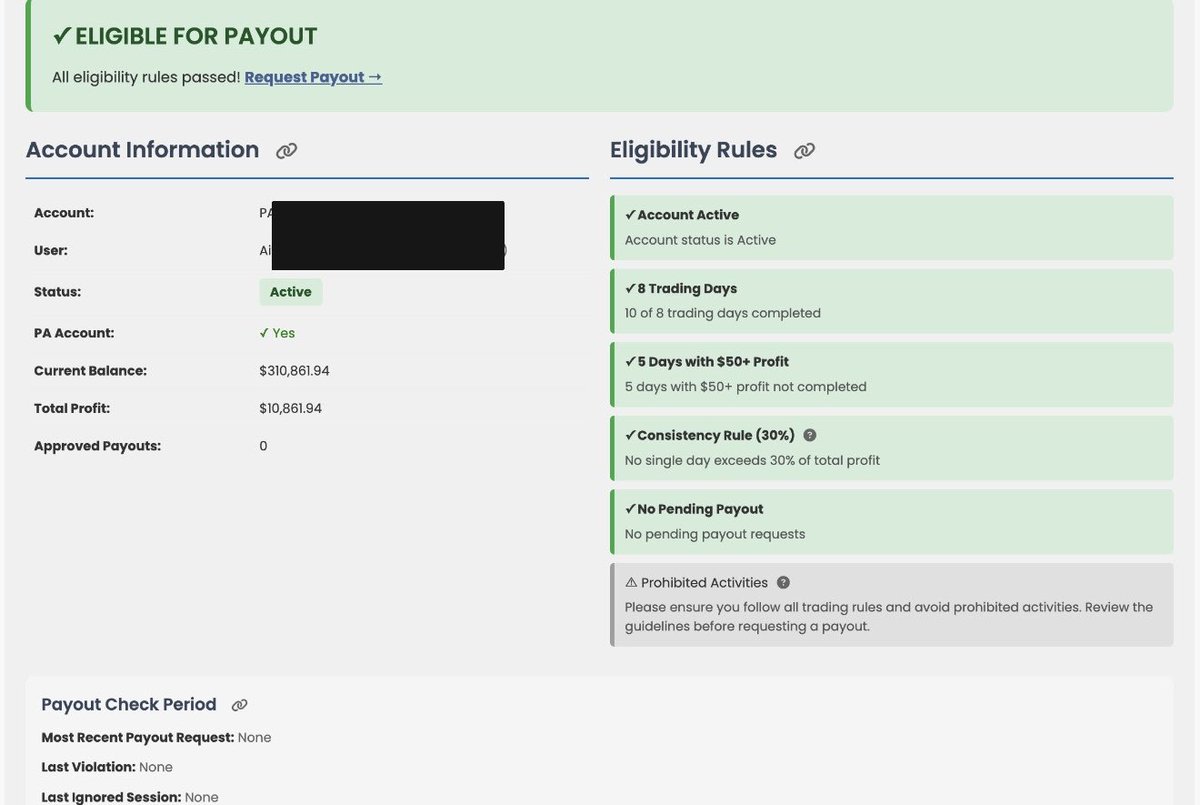Click the Eligibility Rules heading
The width and height of the screenshot is (1200, 805).
(x=694, y=150)
